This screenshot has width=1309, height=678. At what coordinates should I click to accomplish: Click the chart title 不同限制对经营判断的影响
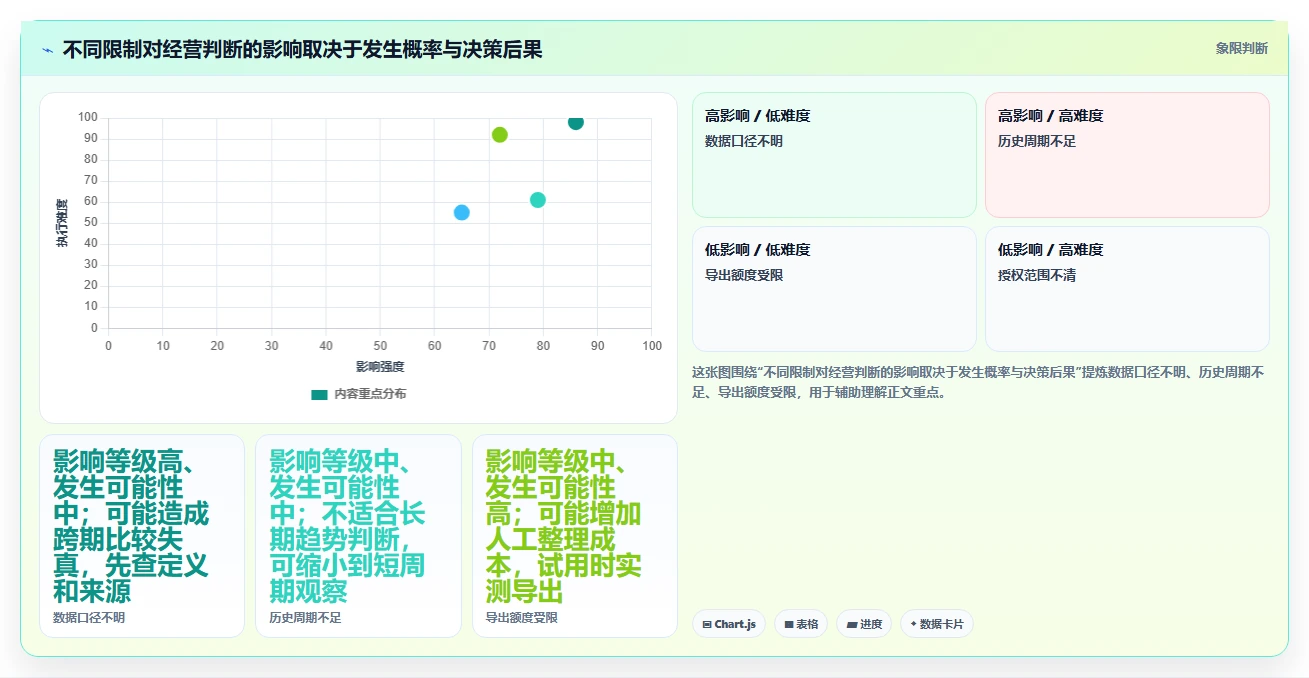302,49
